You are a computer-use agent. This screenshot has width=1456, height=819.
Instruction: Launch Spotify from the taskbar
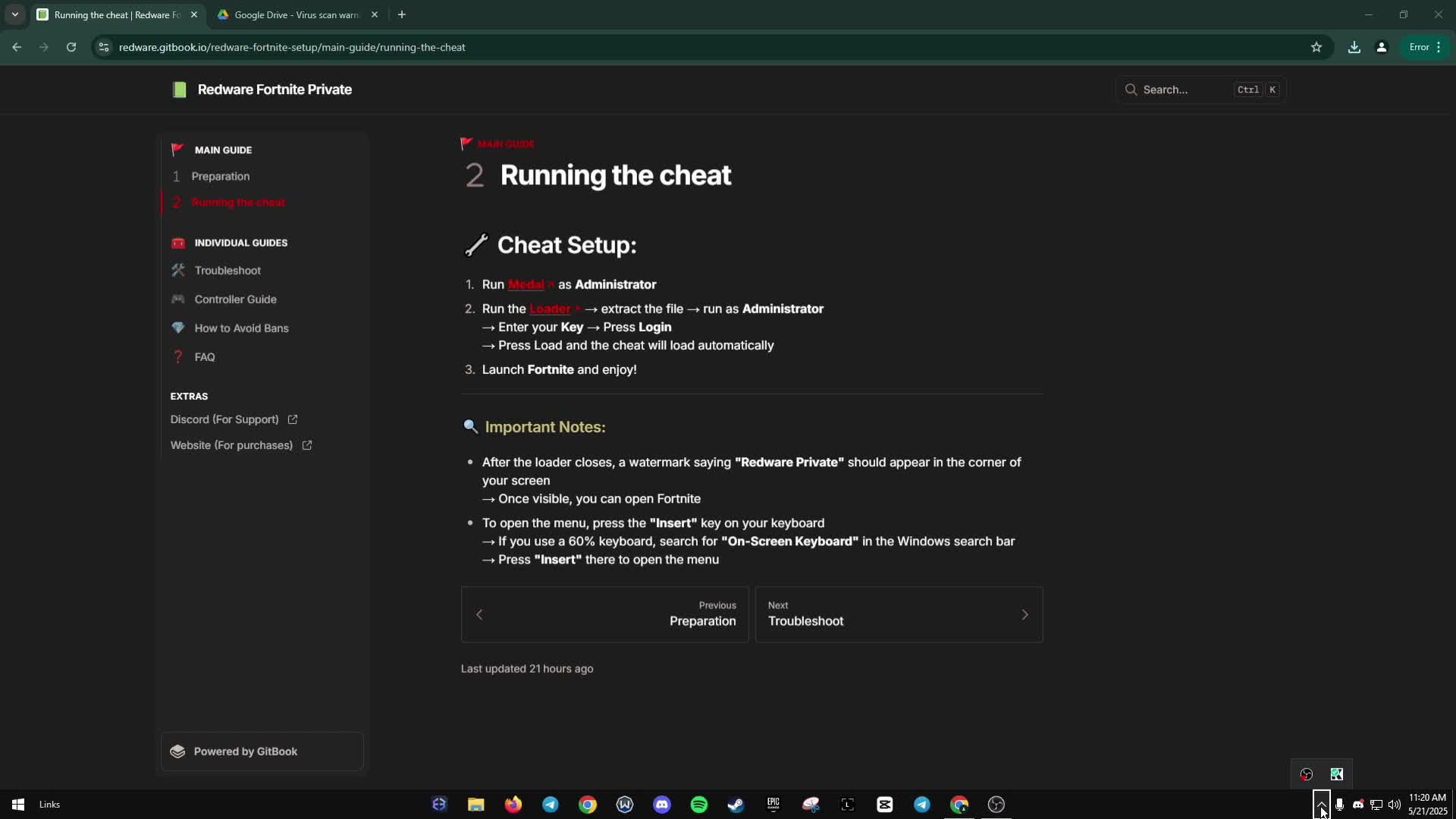point(698,805)
